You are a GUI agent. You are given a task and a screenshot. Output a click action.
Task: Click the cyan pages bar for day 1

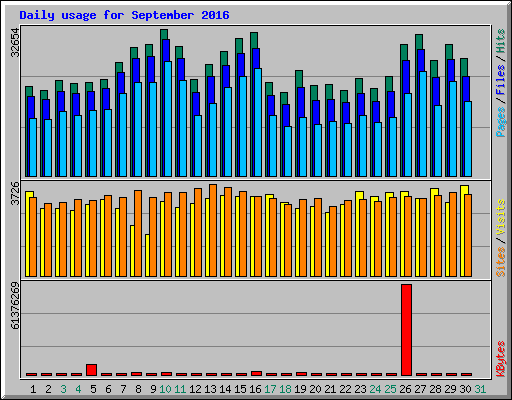pos(33,148)
